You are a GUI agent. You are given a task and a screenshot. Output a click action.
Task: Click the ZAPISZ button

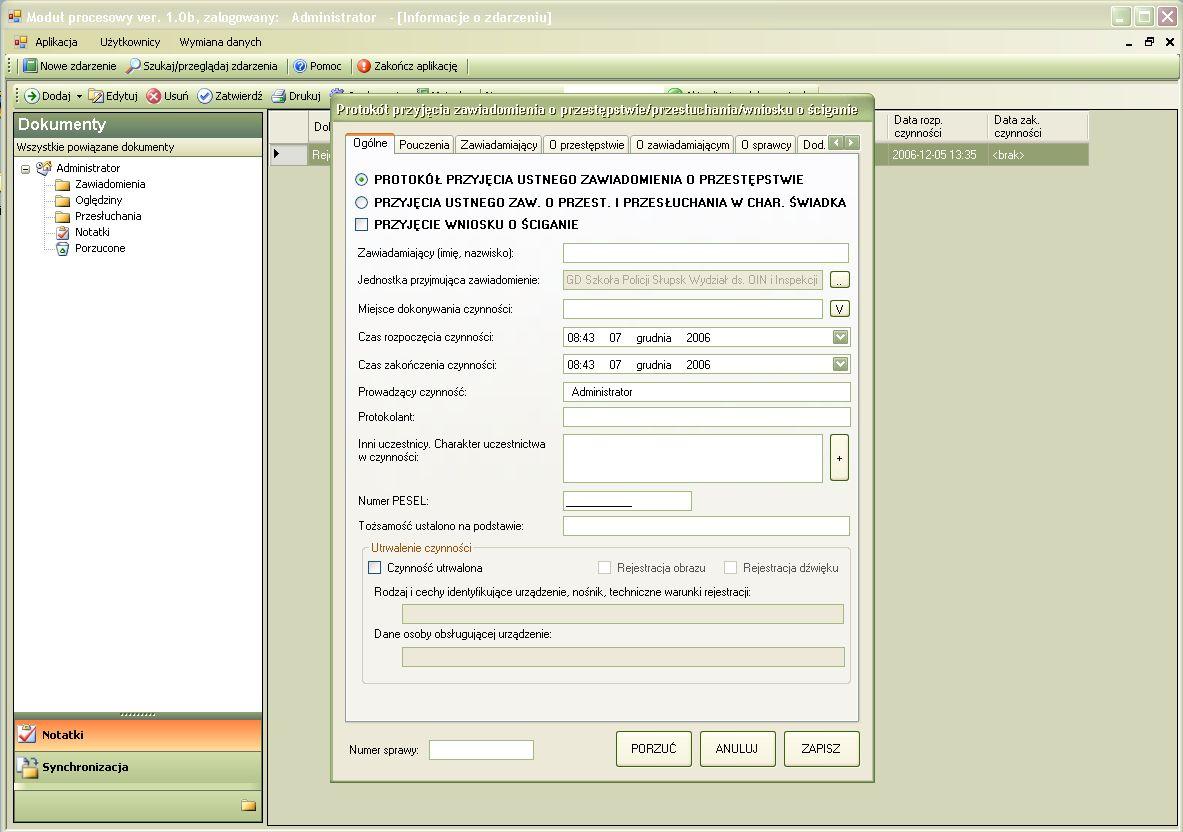click(x=821, y=748)
